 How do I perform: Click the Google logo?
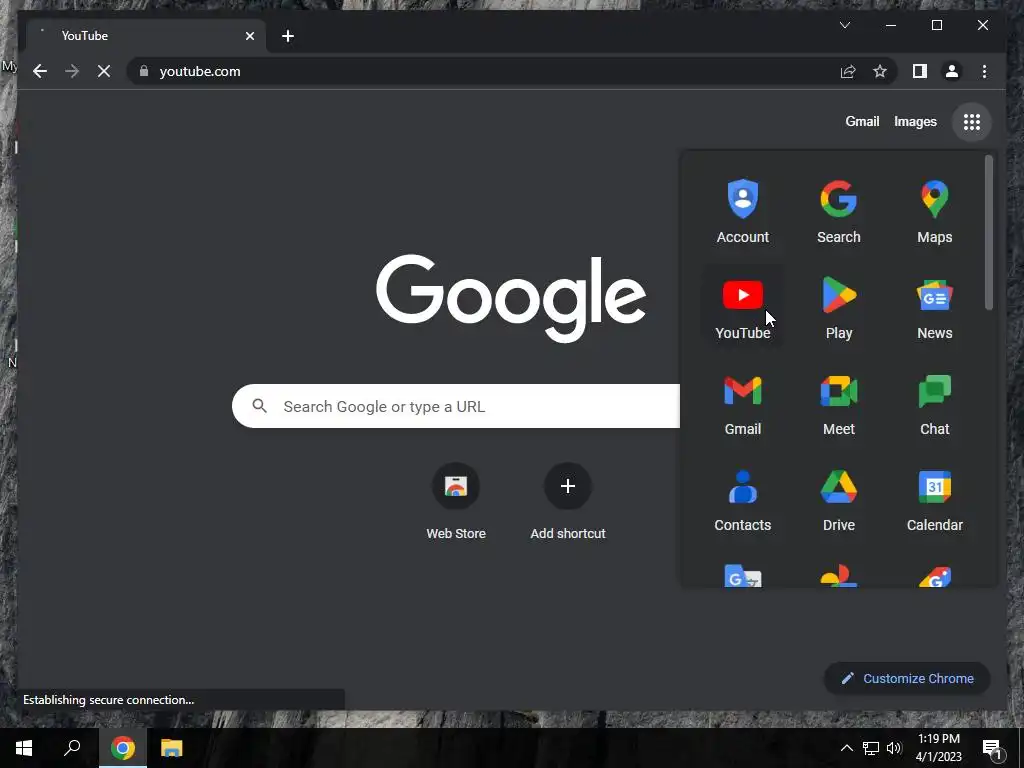[x=511, y=298]
